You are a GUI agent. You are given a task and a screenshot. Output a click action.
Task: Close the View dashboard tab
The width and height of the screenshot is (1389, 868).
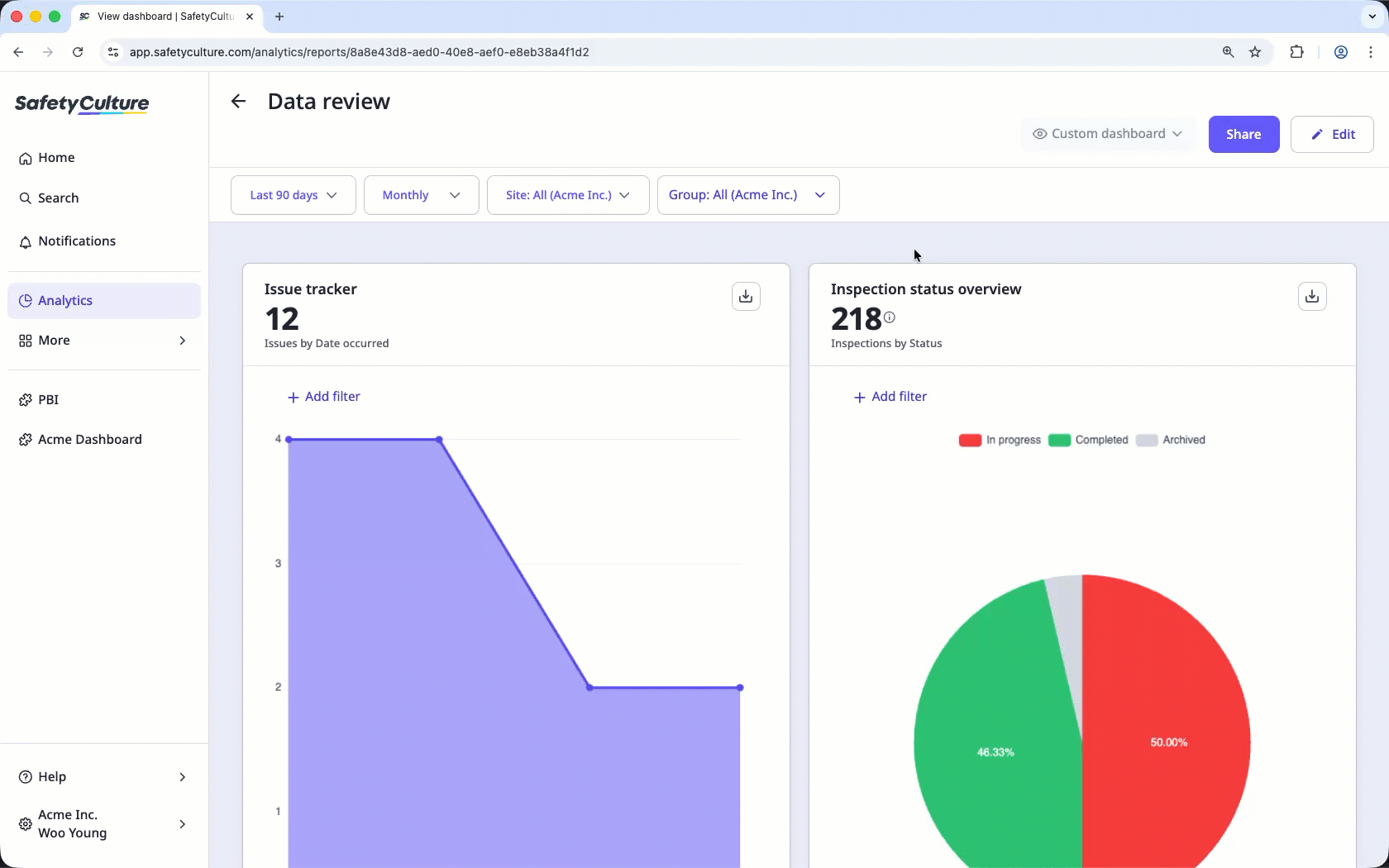point(250,17)
